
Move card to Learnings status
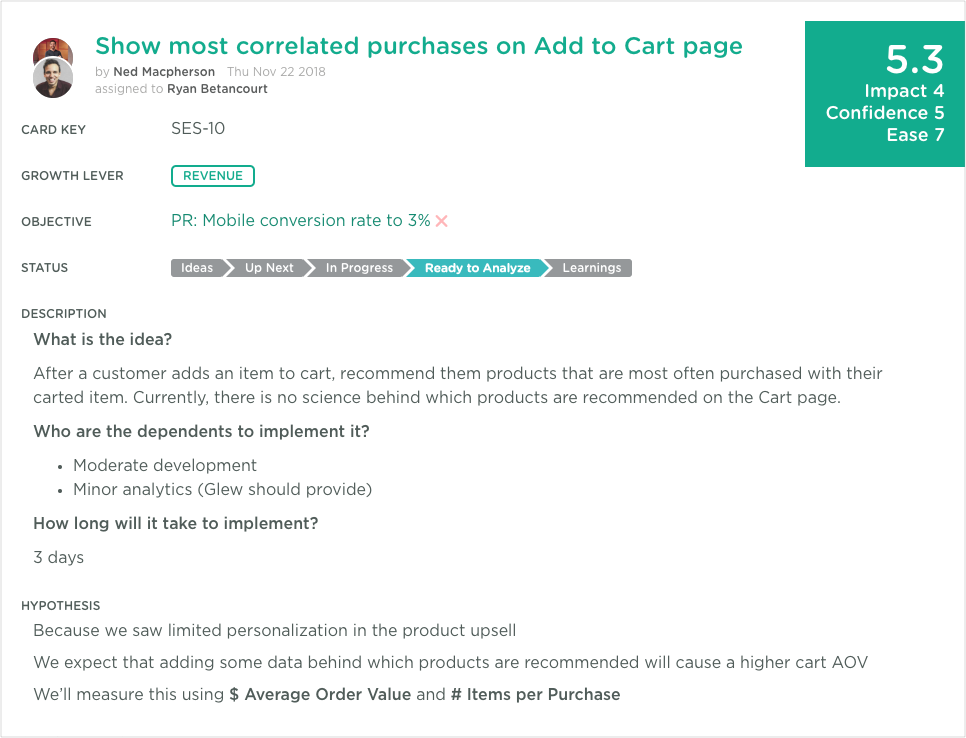591,268
